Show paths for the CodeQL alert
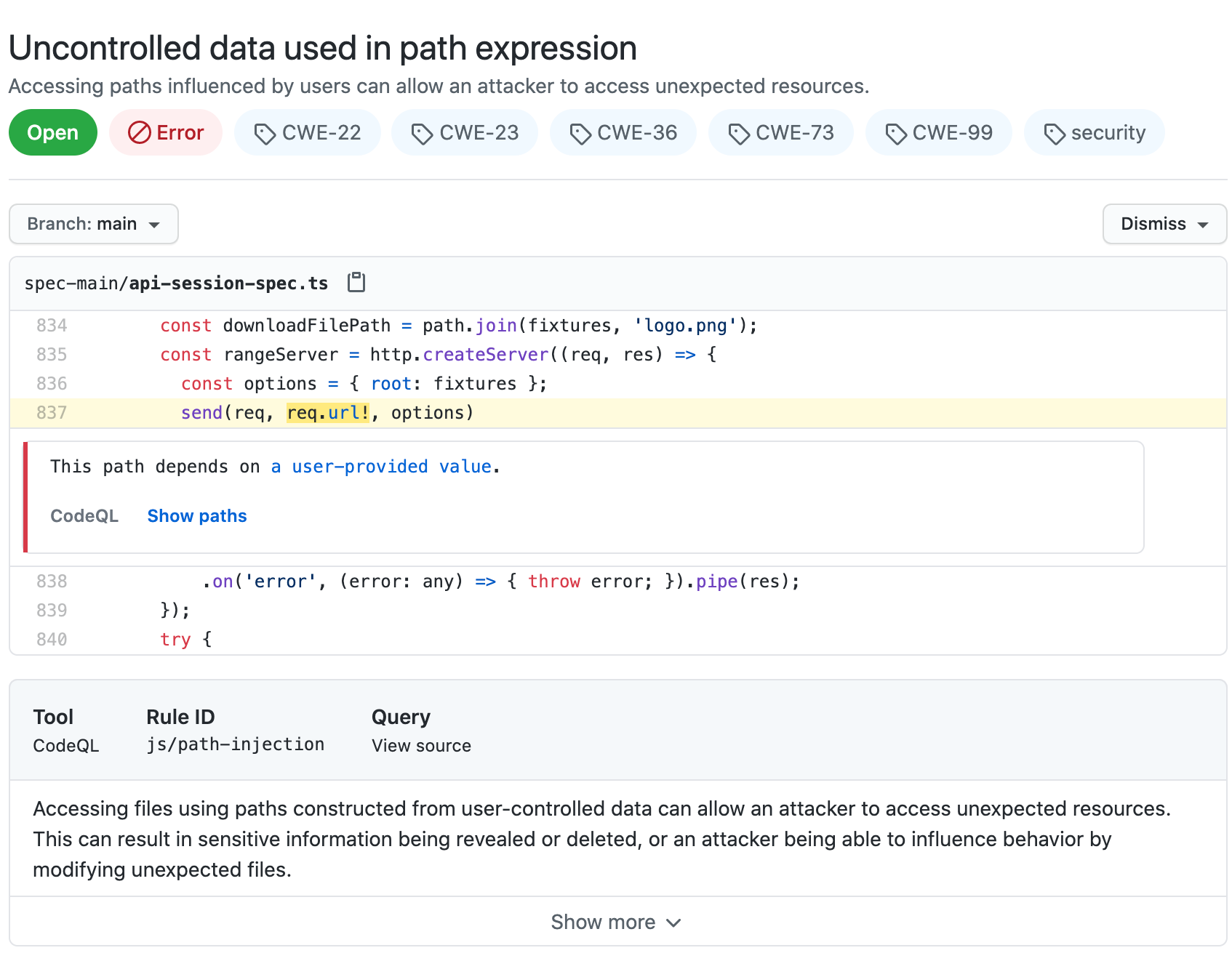The image size is (1232, 977). click(196, 515)
